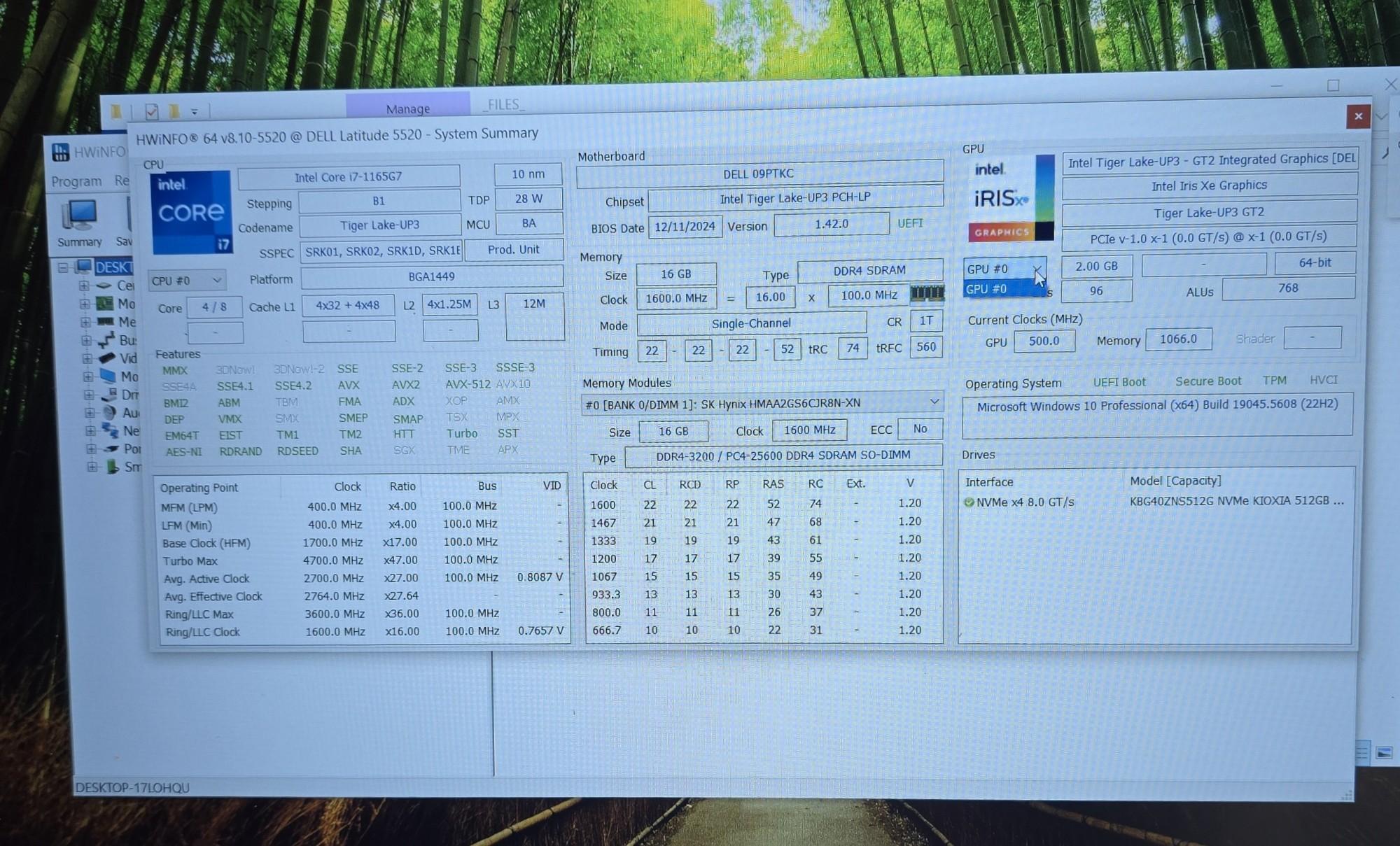Expand the Drives tree node

[88, 395]
